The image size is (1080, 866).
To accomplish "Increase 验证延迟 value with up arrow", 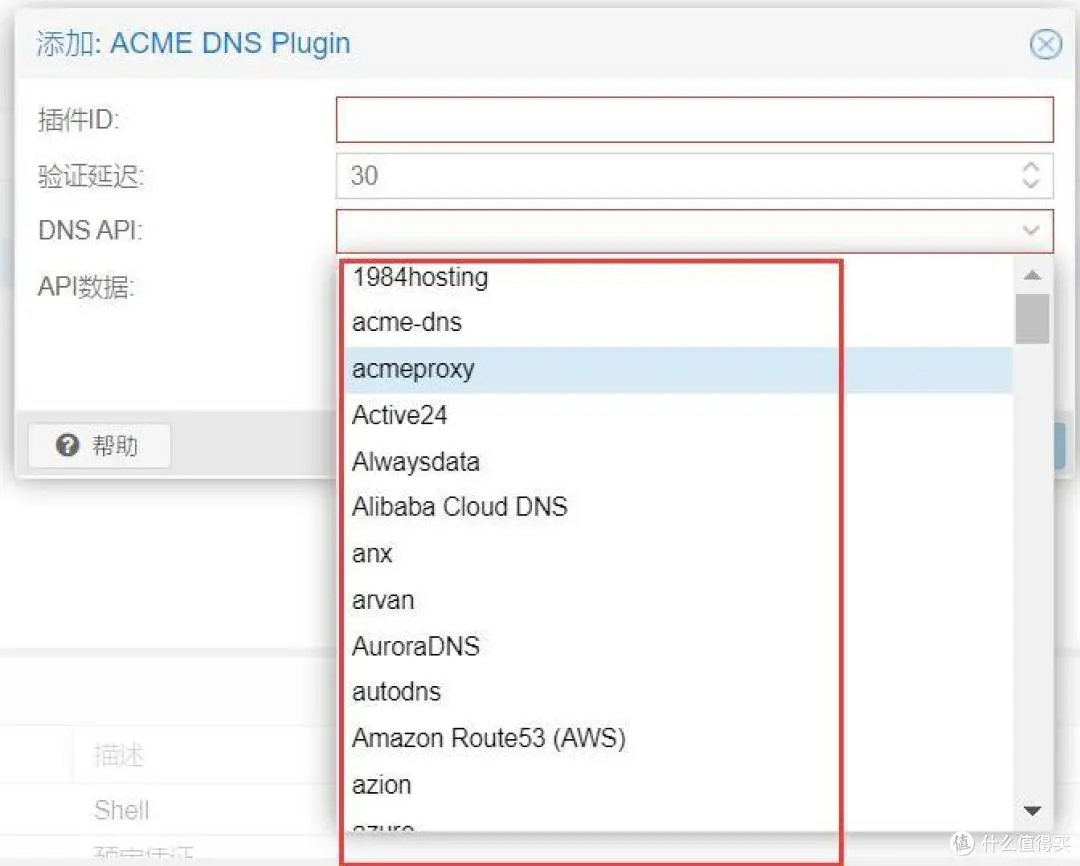I will [x=1031, y=166].
